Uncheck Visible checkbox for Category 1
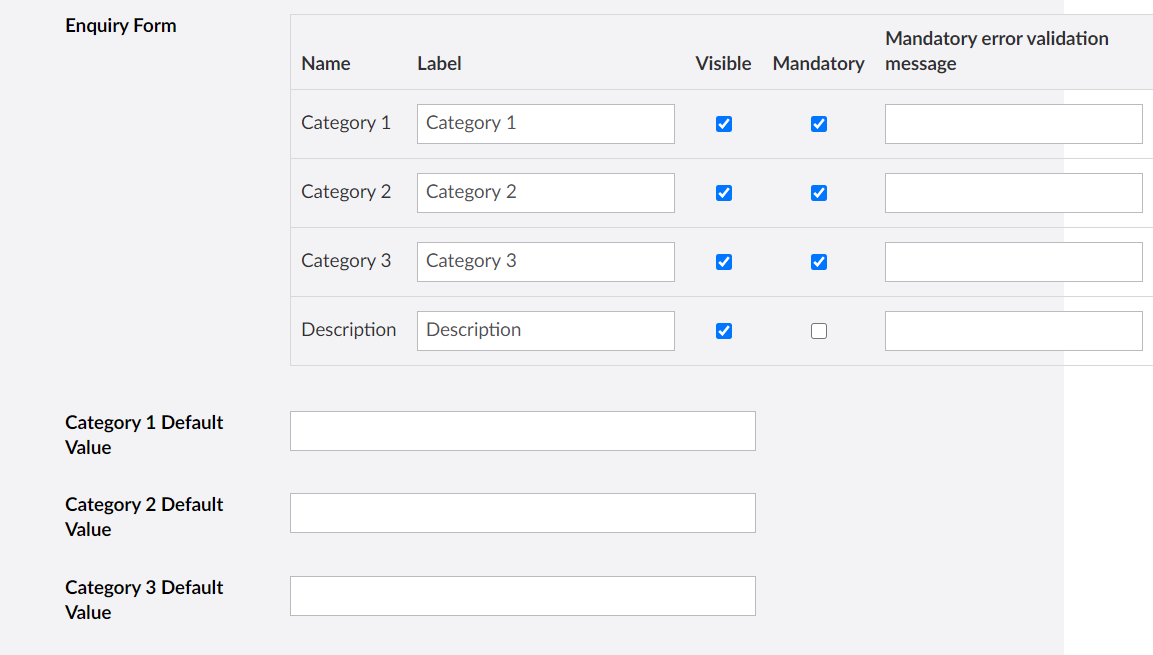This screenshot has height=655, width=1153. 724,124
